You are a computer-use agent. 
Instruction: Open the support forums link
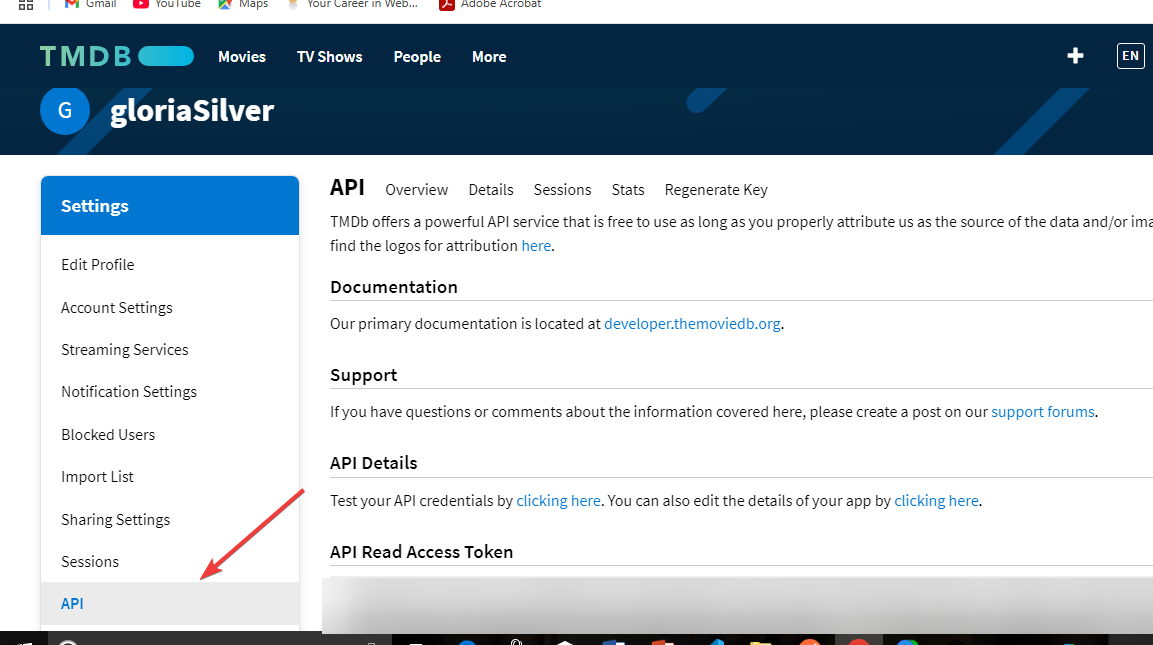click(1042, 412)
